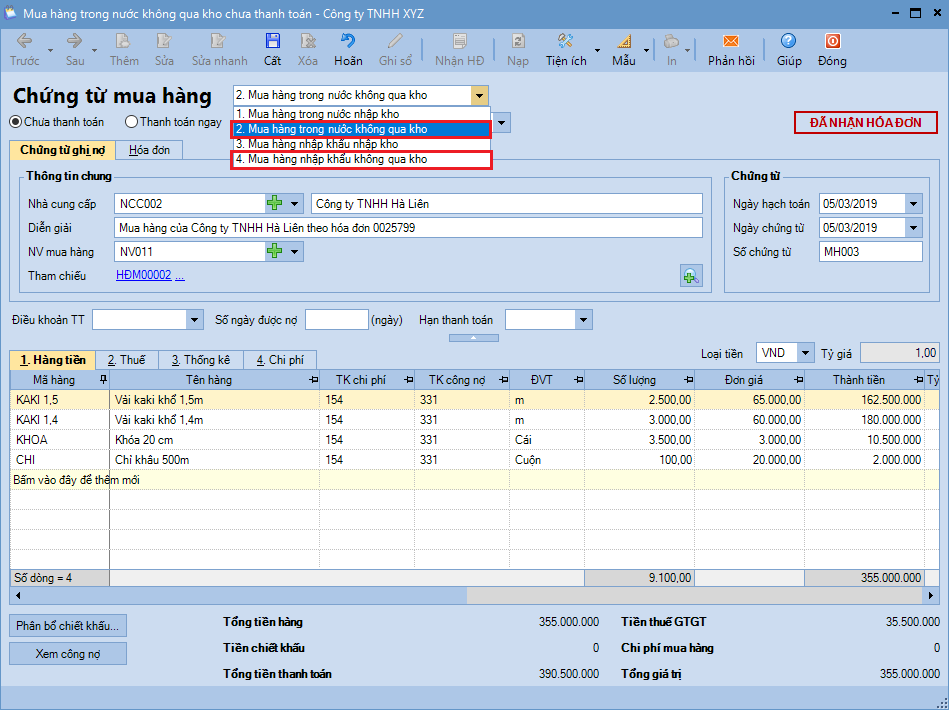
Task: Click the Số chứng từ input field
Action: 870,252
